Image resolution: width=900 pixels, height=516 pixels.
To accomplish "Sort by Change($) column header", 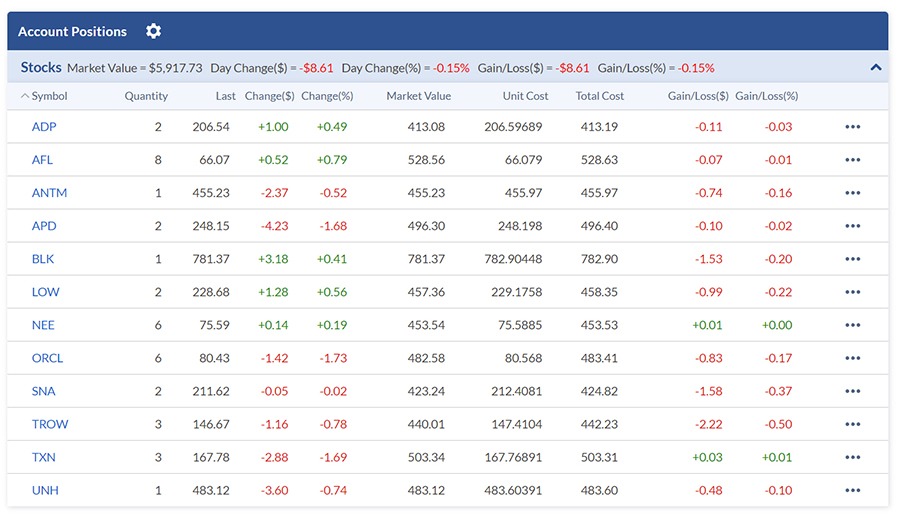I will tap(269, 96).
